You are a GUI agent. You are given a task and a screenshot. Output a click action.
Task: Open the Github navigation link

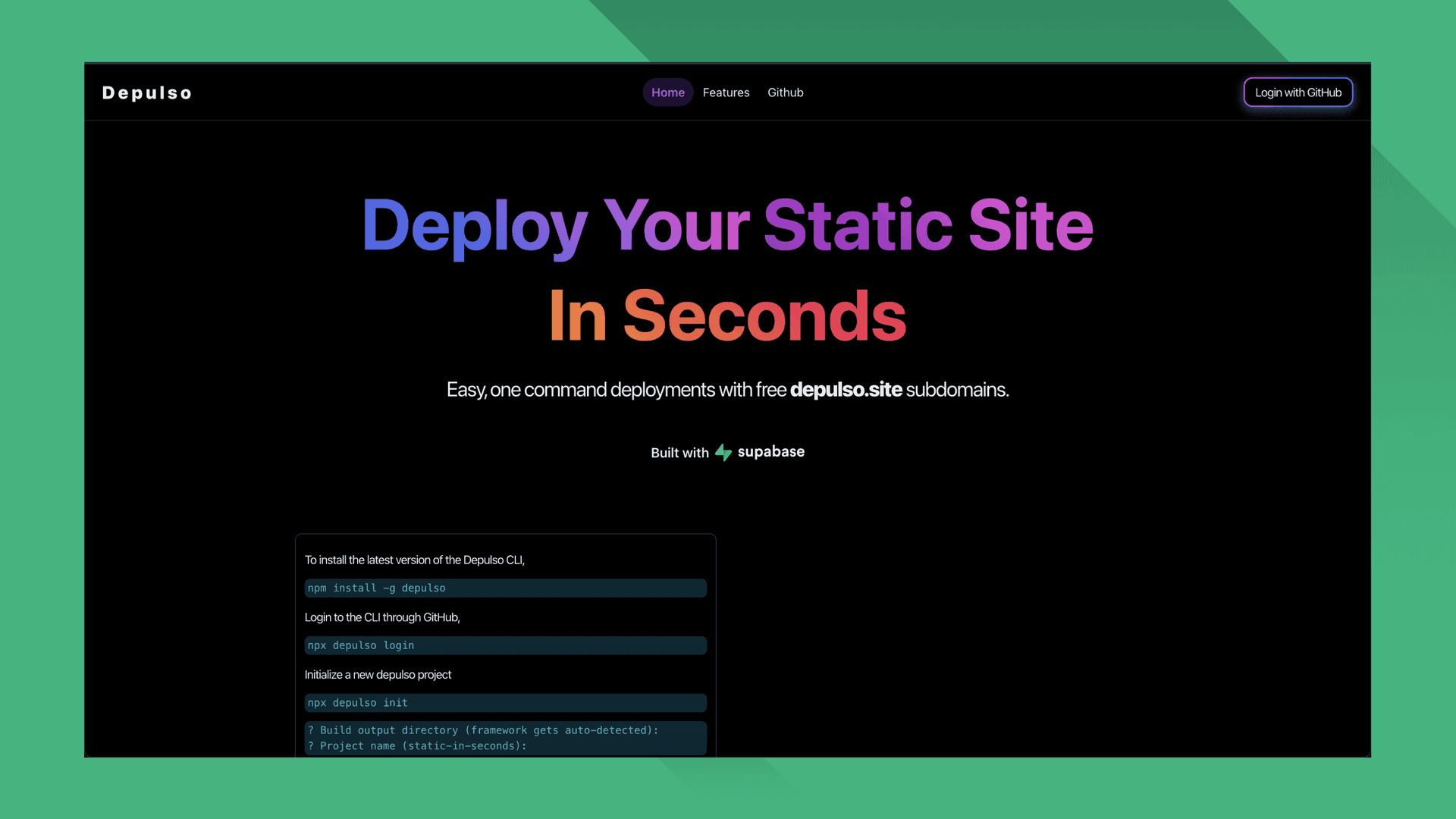click(785, 92)
